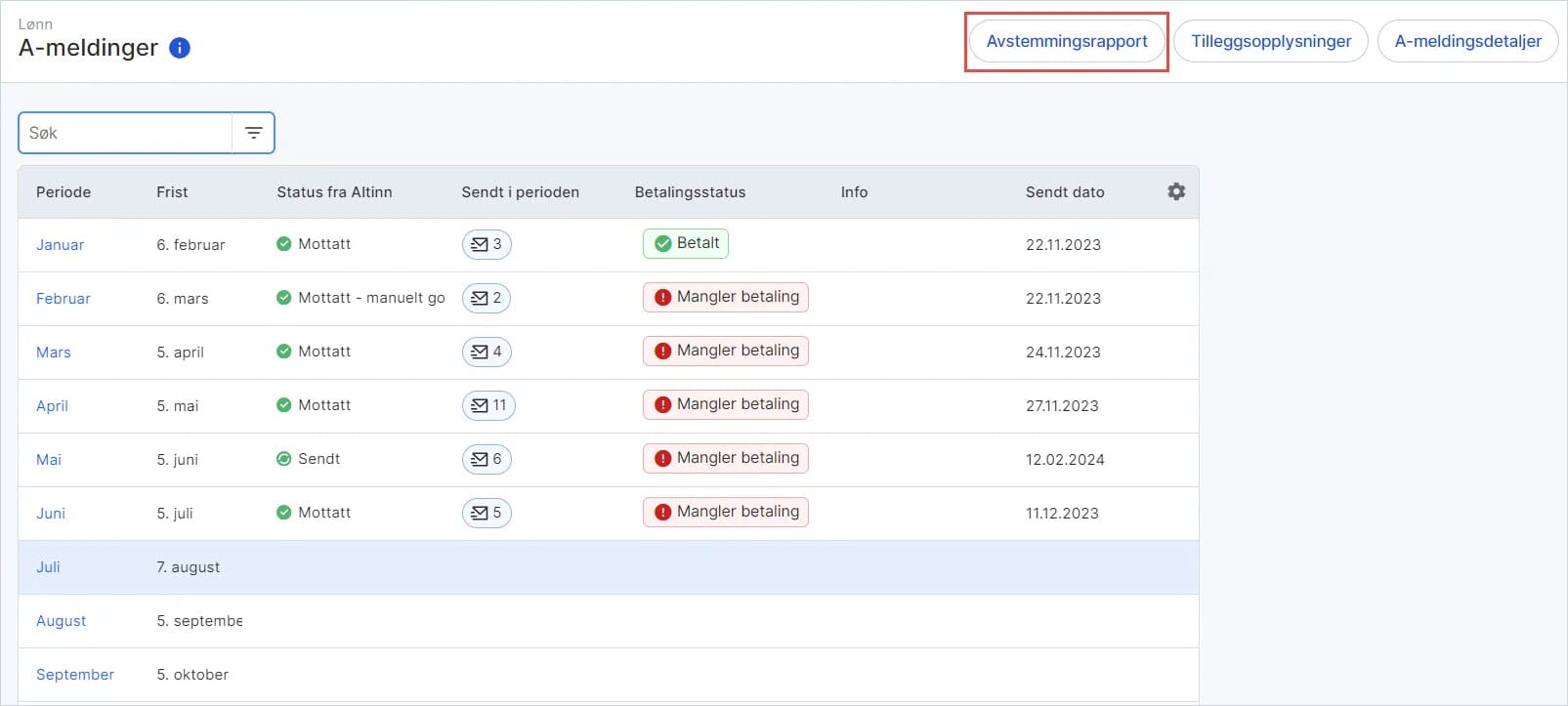
Task: Open the Februar period link
Action: coord(64,299)
